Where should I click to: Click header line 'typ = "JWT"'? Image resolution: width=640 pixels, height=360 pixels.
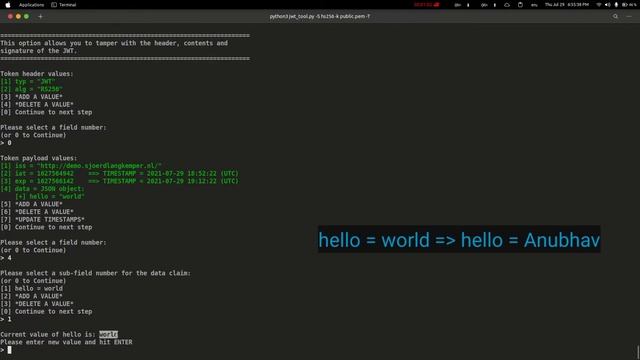tap(28, 81)
